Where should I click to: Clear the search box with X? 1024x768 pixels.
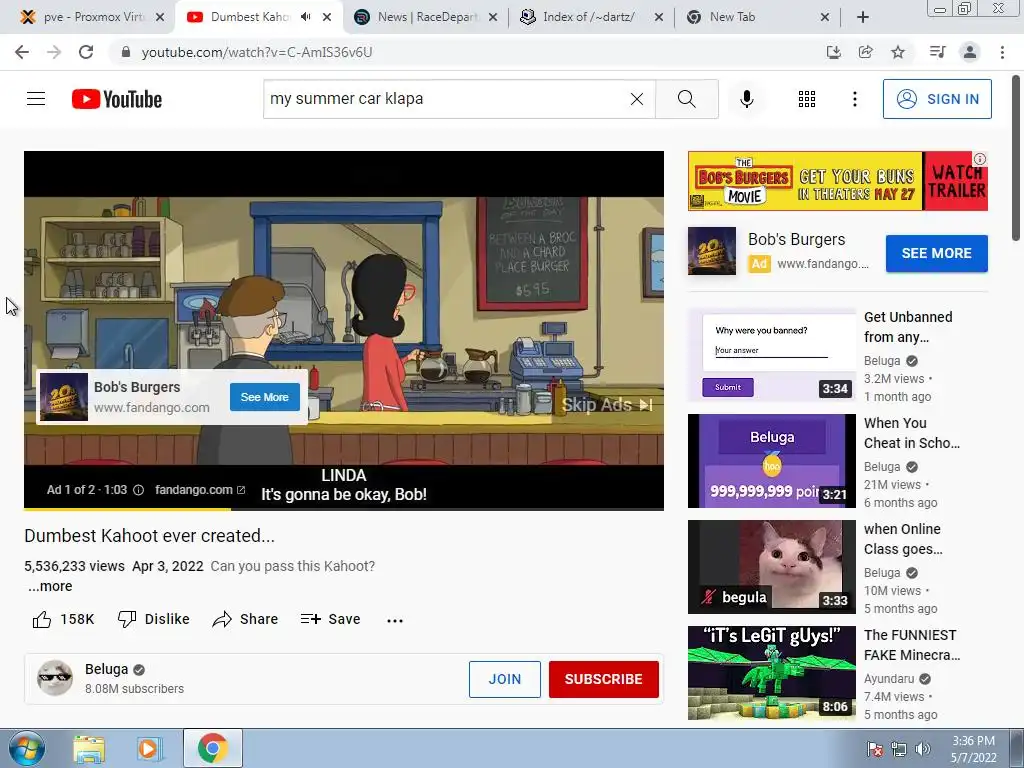click(x=637, y=99)
